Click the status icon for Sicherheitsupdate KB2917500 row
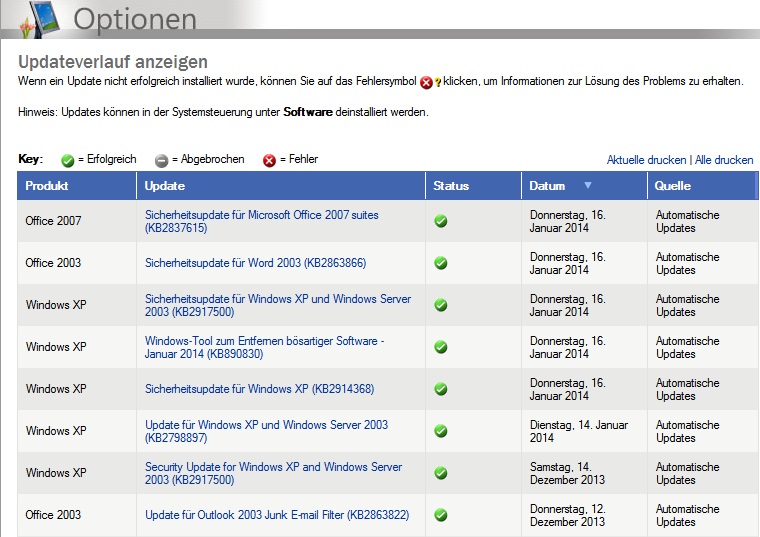 (441, 305)
